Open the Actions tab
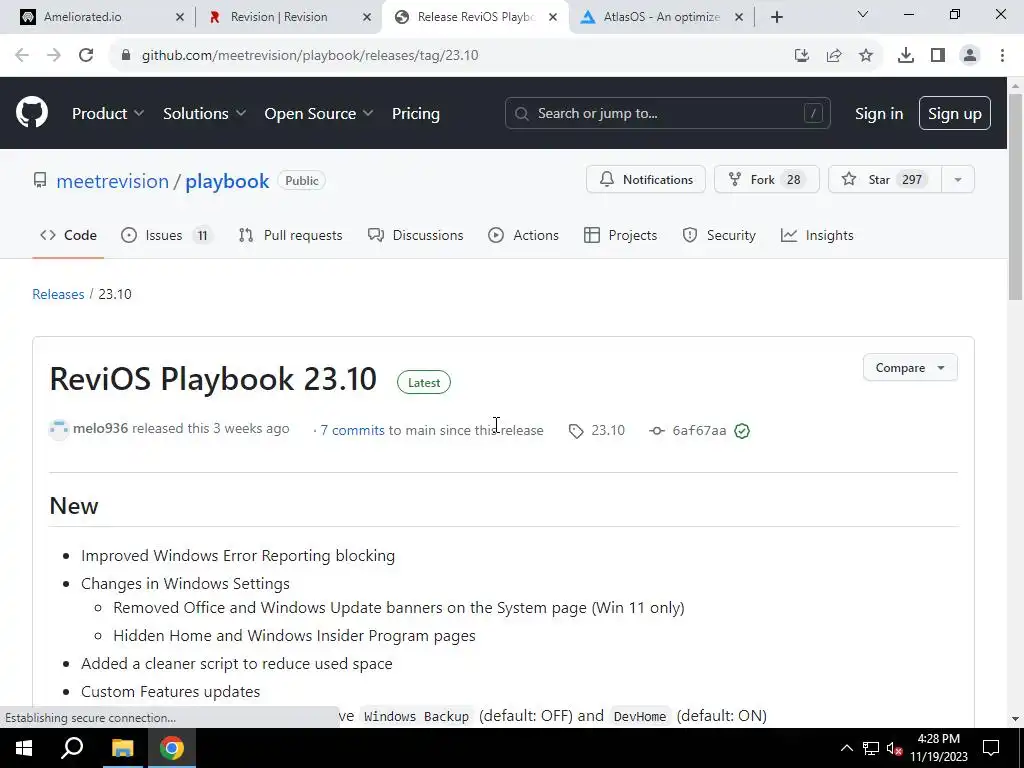 (523, 235)
